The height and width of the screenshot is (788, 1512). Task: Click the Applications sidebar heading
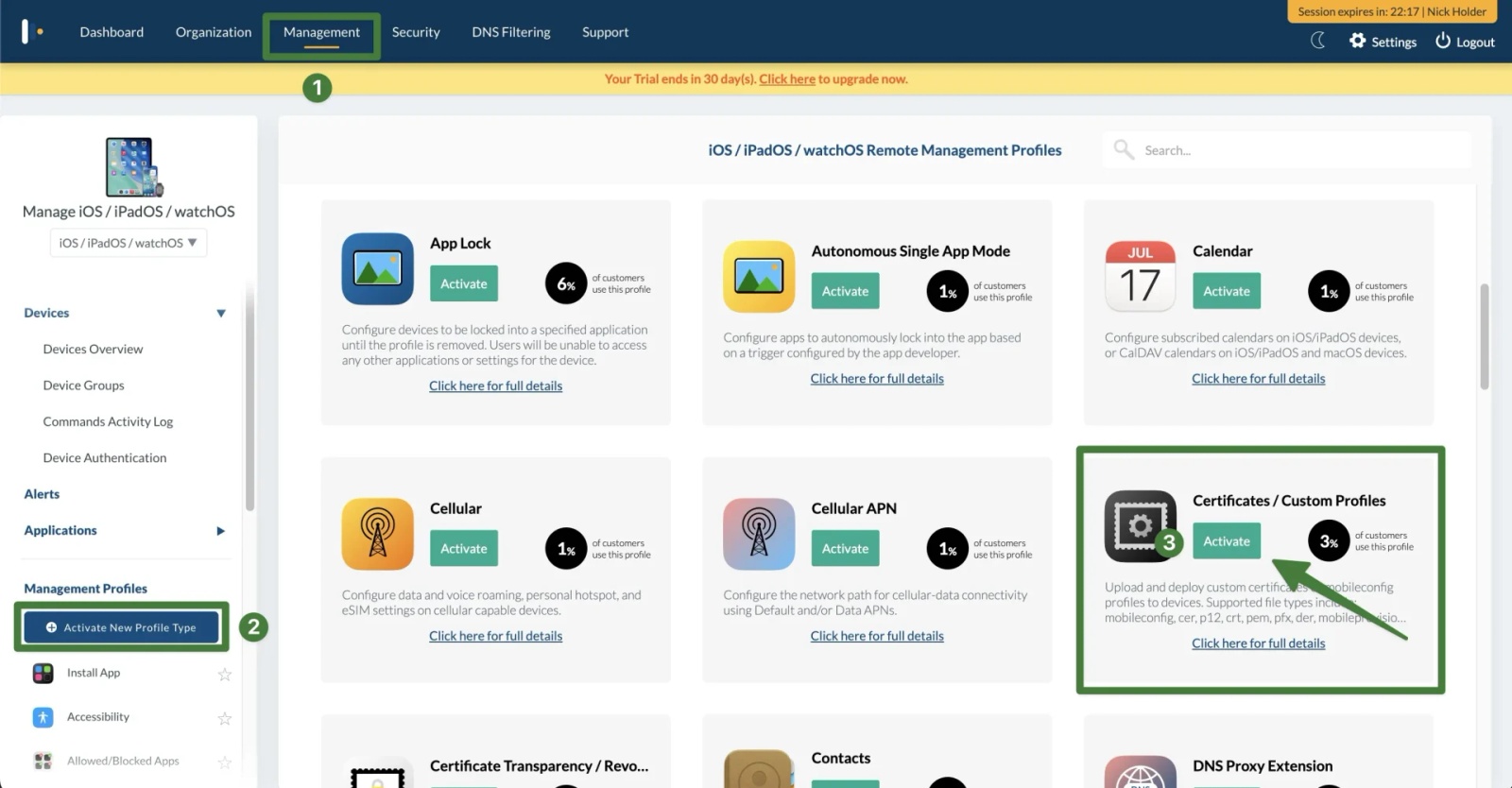(60, 530)
